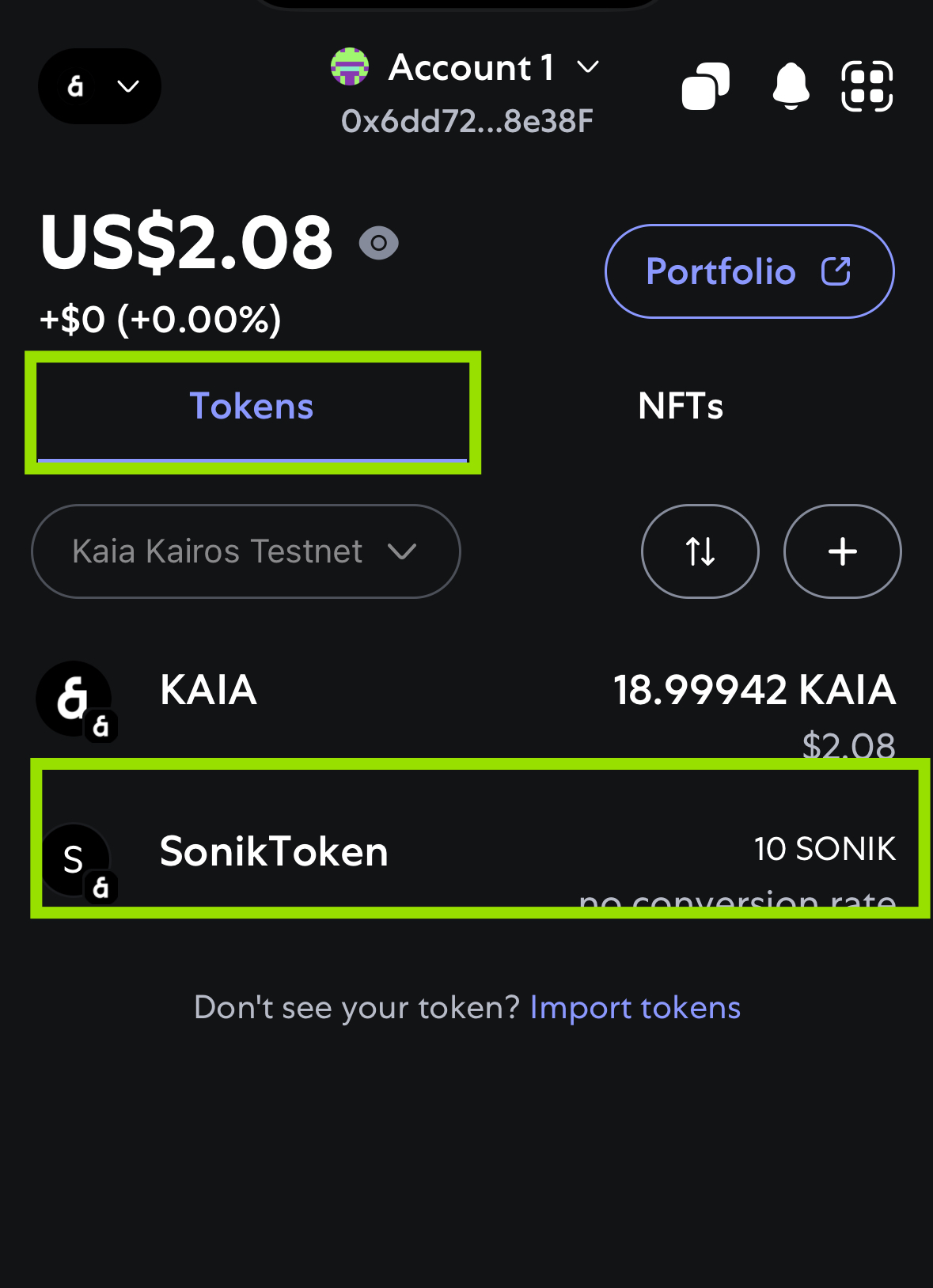Switch to the NFTs tab
This screenshot has height=1288, width=933.
[681, 407]
